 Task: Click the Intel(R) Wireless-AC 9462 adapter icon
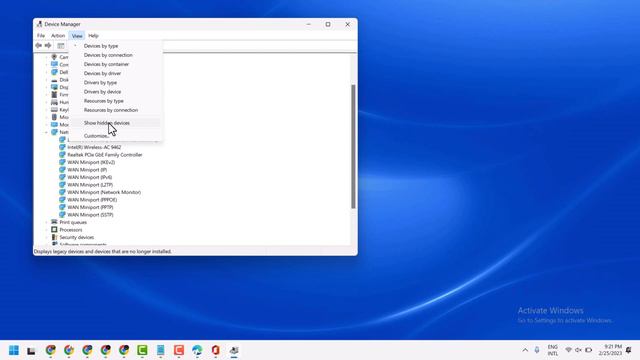pyautogui.click(x=62, y=147)
